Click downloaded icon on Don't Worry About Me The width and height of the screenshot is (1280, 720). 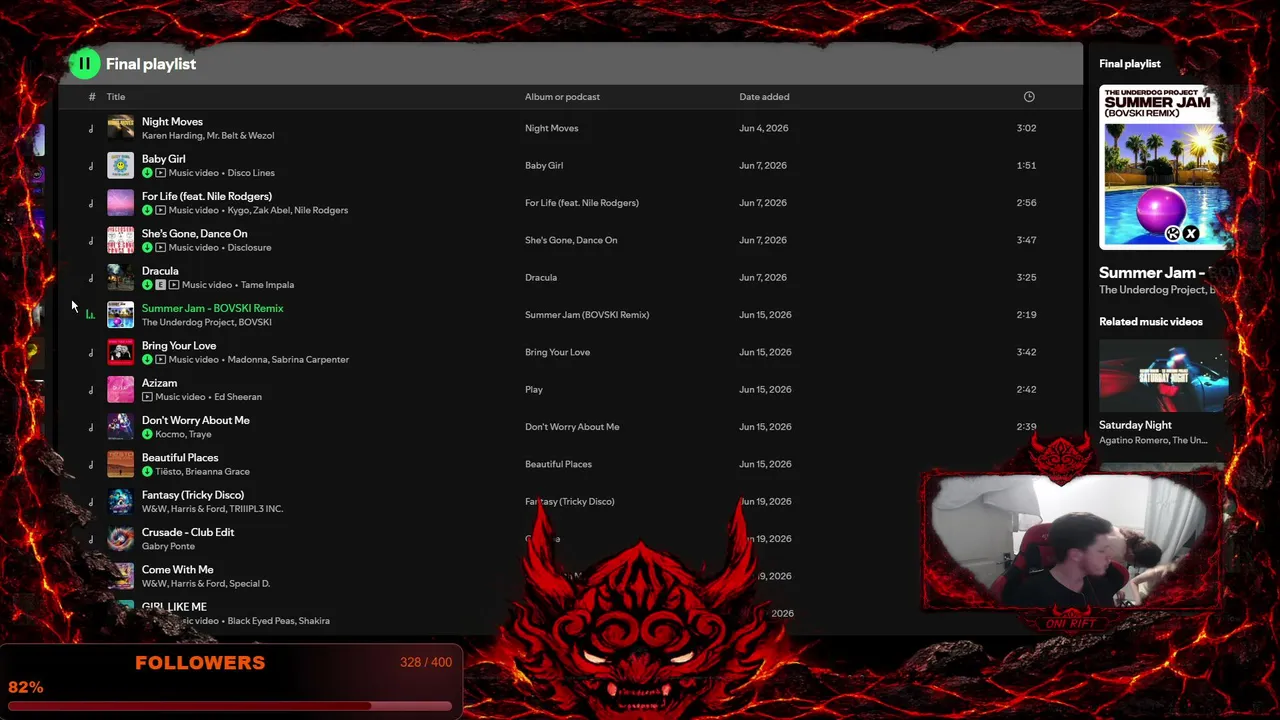pyautogui.click(x=147, y=434)
